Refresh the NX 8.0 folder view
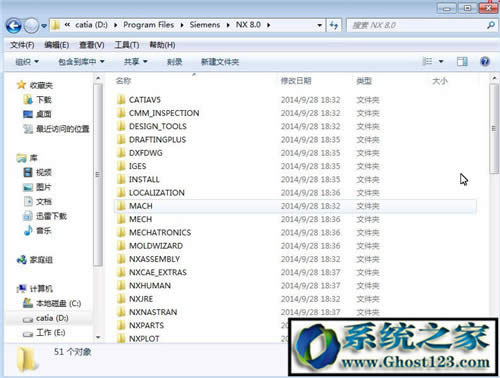 (334, 25)
